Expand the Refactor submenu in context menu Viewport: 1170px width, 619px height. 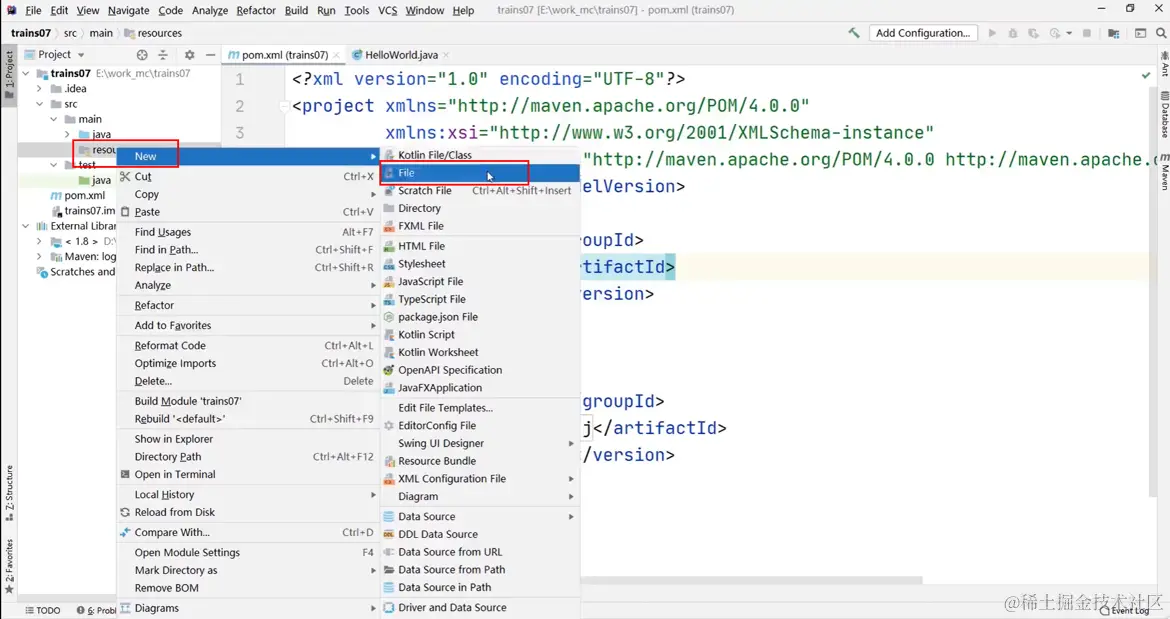coord(248,306)
